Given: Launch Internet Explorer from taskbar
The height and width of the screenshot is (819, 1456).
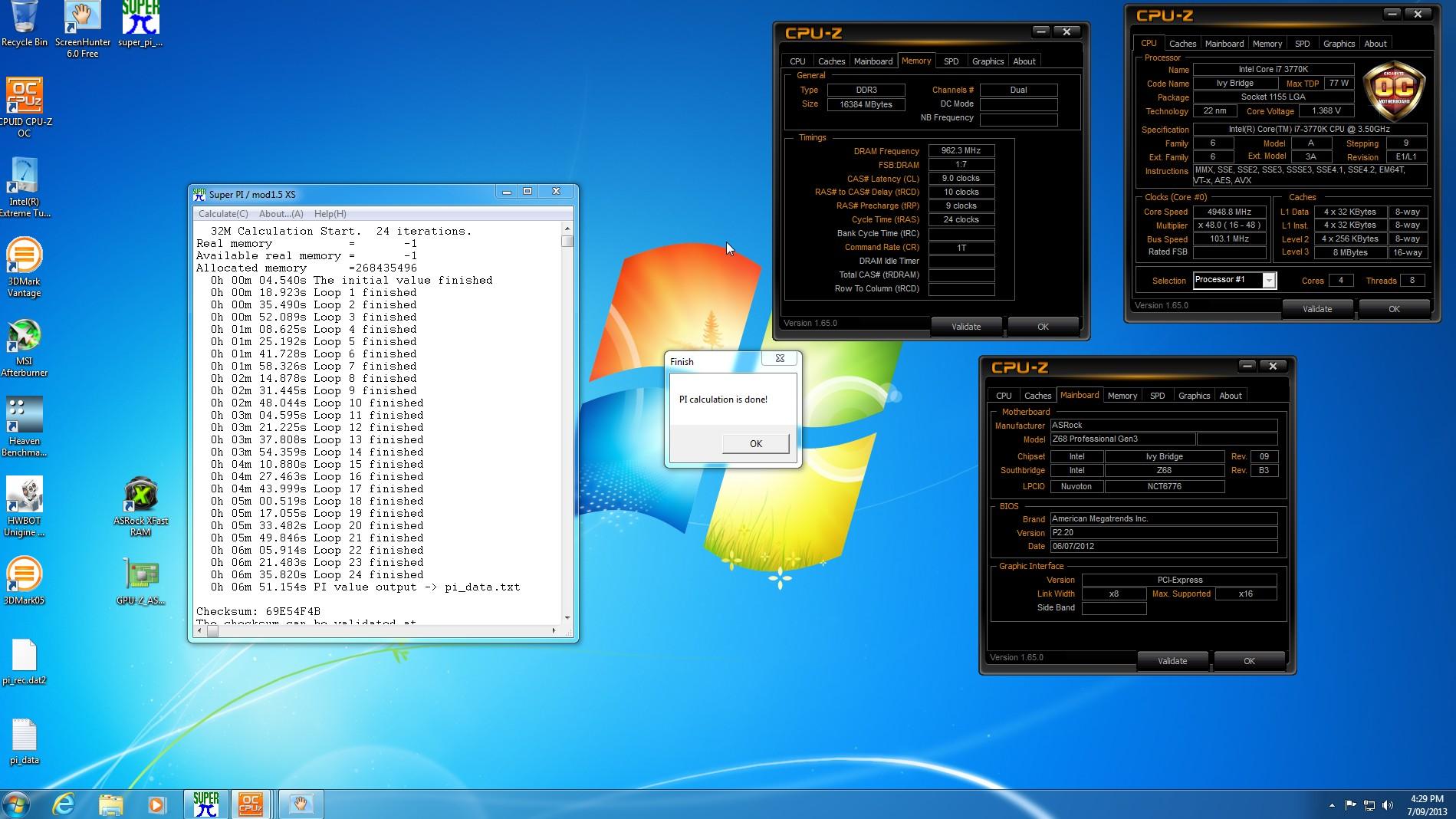Looking at the screenshot, I should [x=64, y=804].
